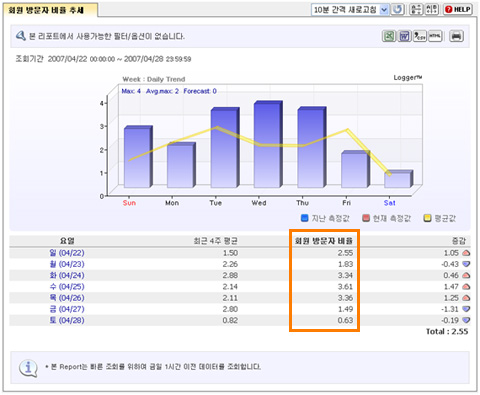Click the filter magnifier icon

(21, 35)
